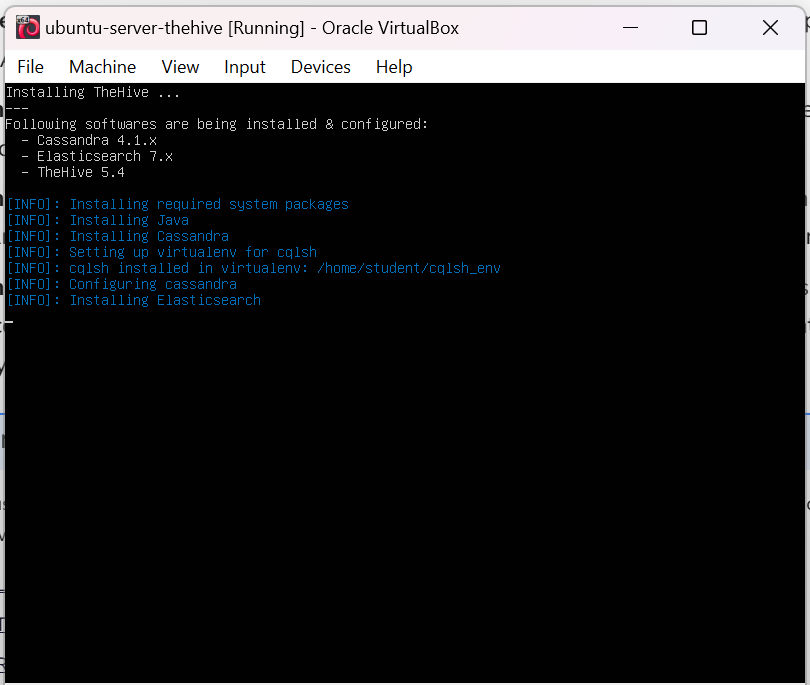Open the Input menu
The width and height of the screenshot is (810, 685).
click(x=244, y=67)
